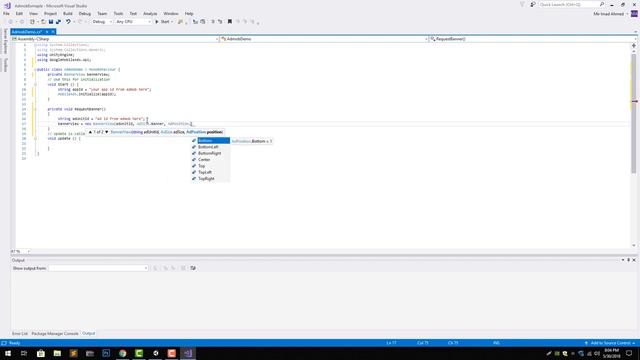The image size is (640, 360).
Task: Open the Md Imad Ahmed account menu
Action: (x=611, y=14)
